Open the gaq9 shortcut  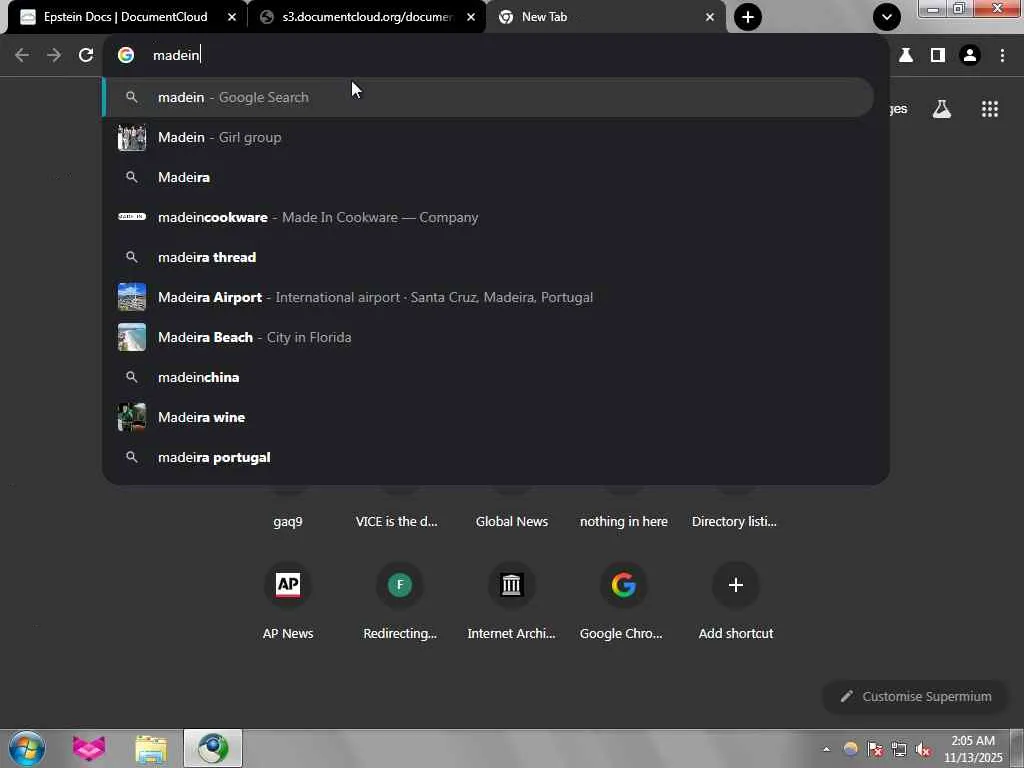pyautogui.click(x=288, y=521)
